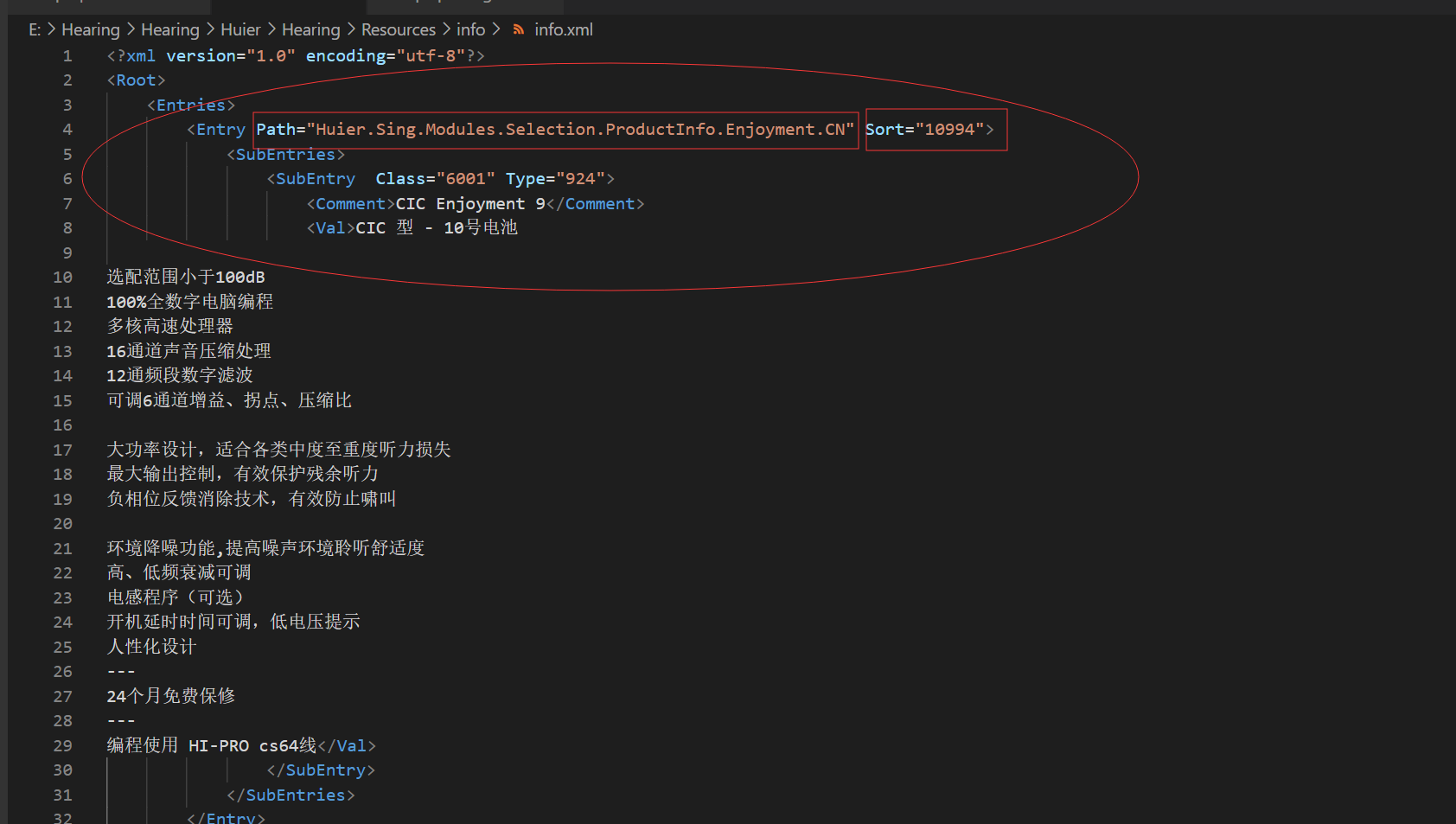
Task: Click the line "选配范围小于100dB"
Action: tap(186, 277)
